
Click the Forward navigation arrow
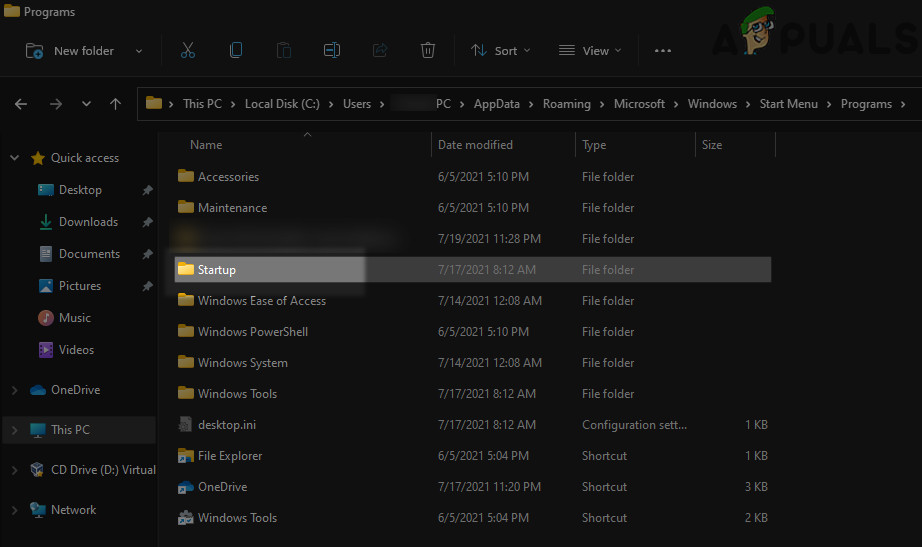[x=56, y=104]
